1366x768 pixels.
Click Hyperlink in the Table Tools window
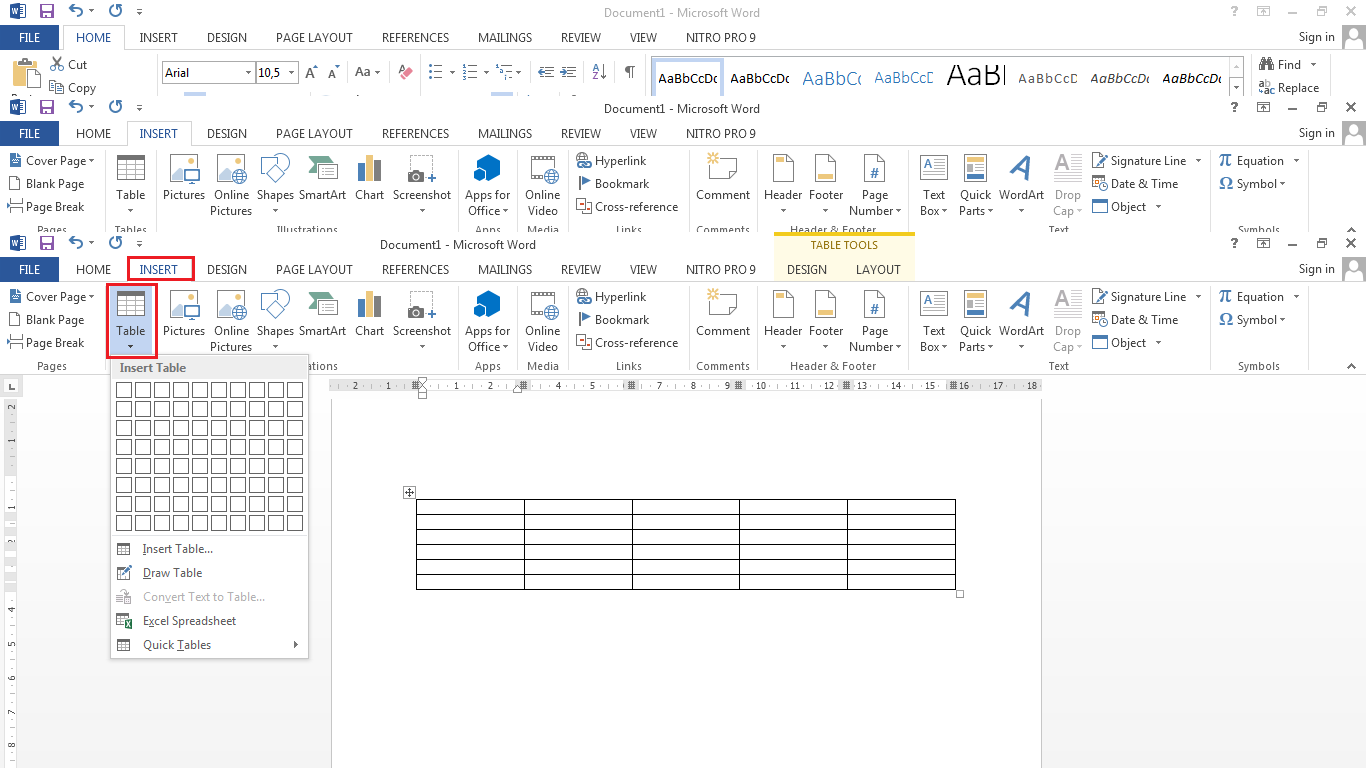coord(611,297)
